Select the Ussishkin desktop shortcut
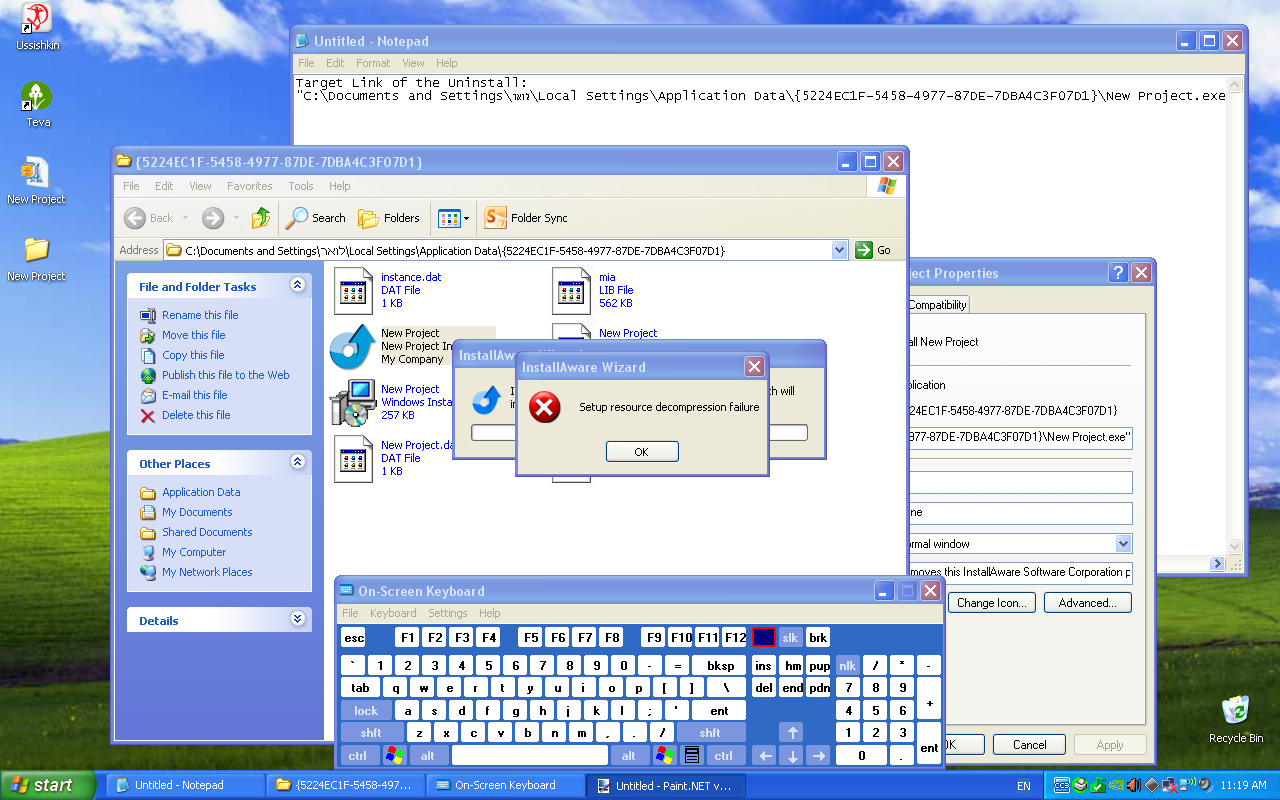1280x800 pixels. click(x=37, y=27)
